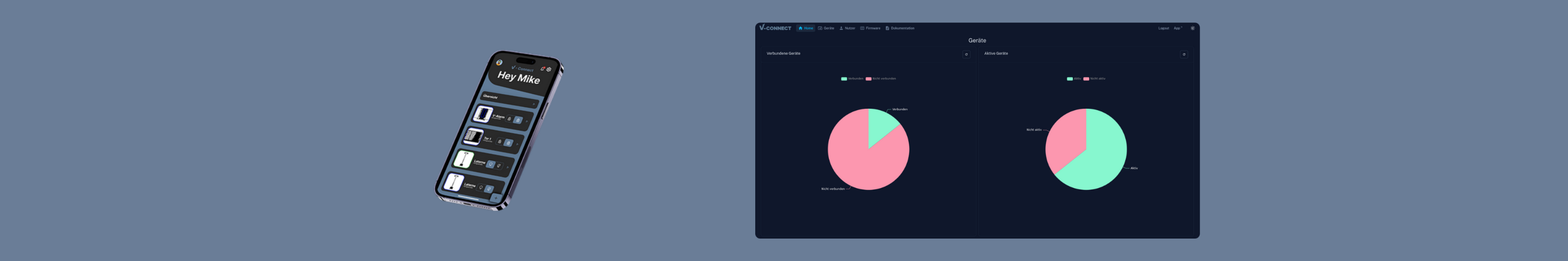Open the Nutzer page
Screen dimensions: 1568x261
847,28
